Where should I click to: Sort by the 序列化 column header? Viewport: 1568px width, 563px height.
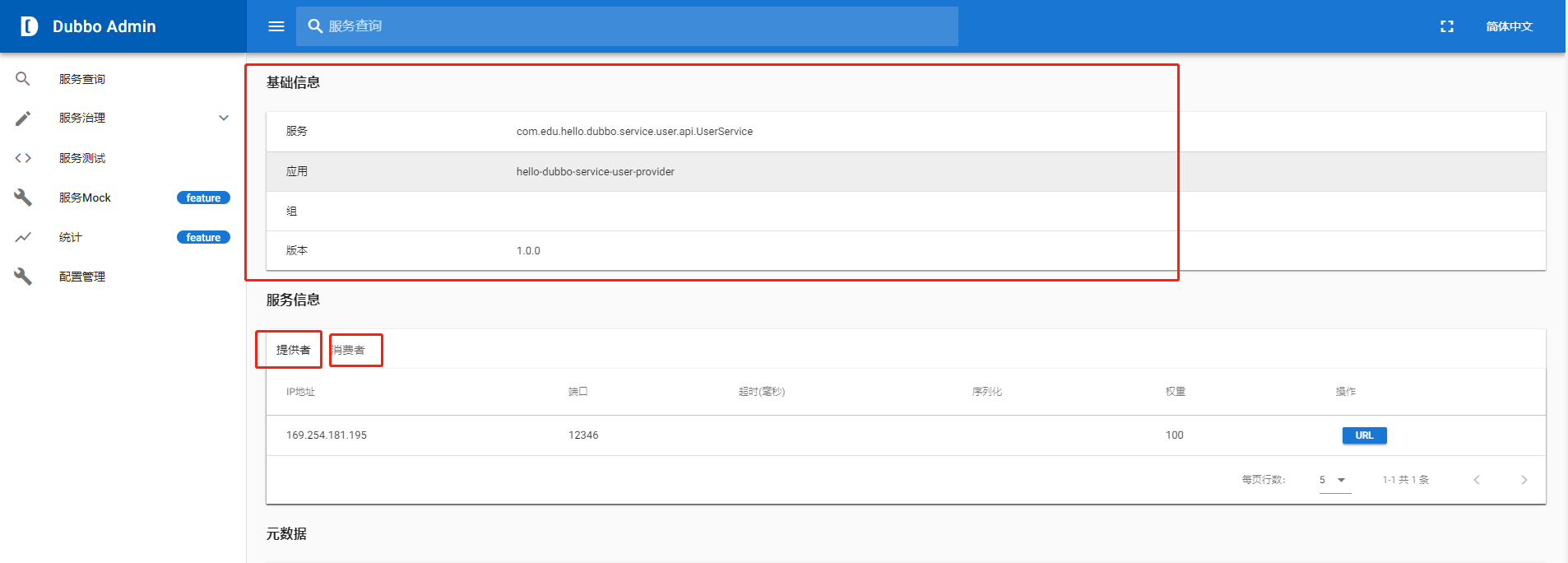[x=987, y=392]
